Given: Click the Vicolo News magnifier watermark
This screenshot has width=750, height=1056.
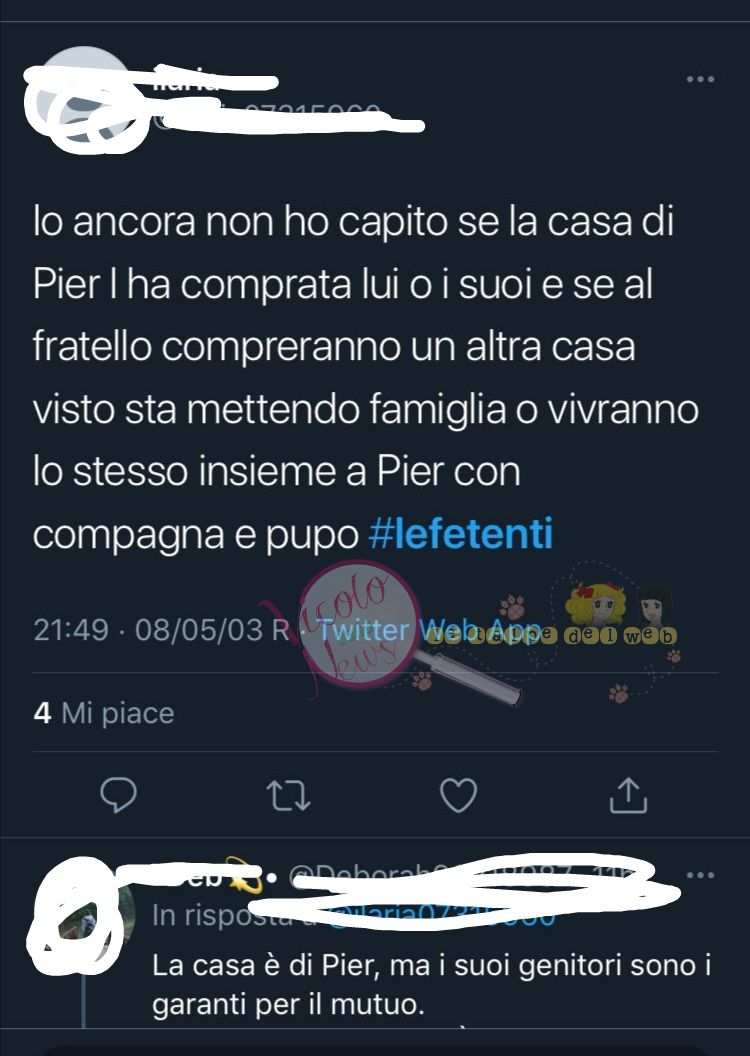Looking at the screenshot, I should [377, 630].
